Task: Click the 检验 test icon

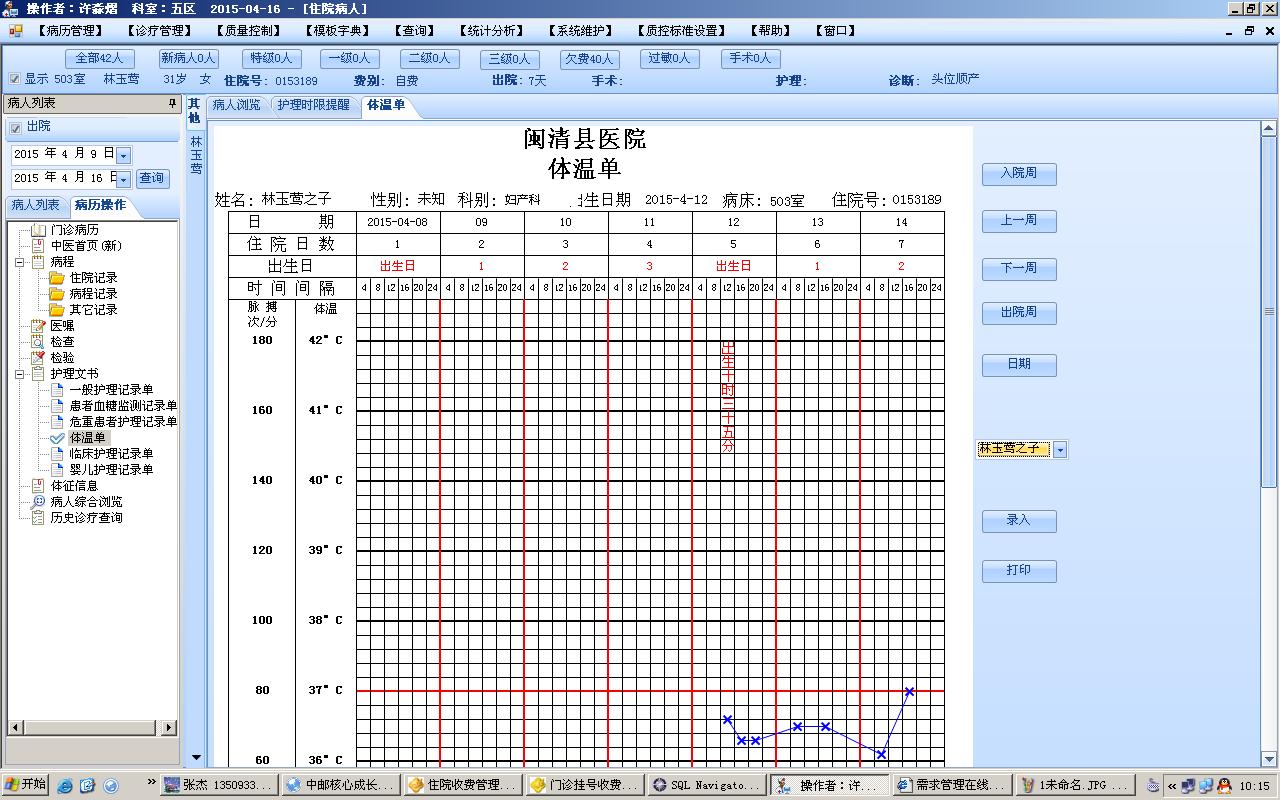Action: 39,358
